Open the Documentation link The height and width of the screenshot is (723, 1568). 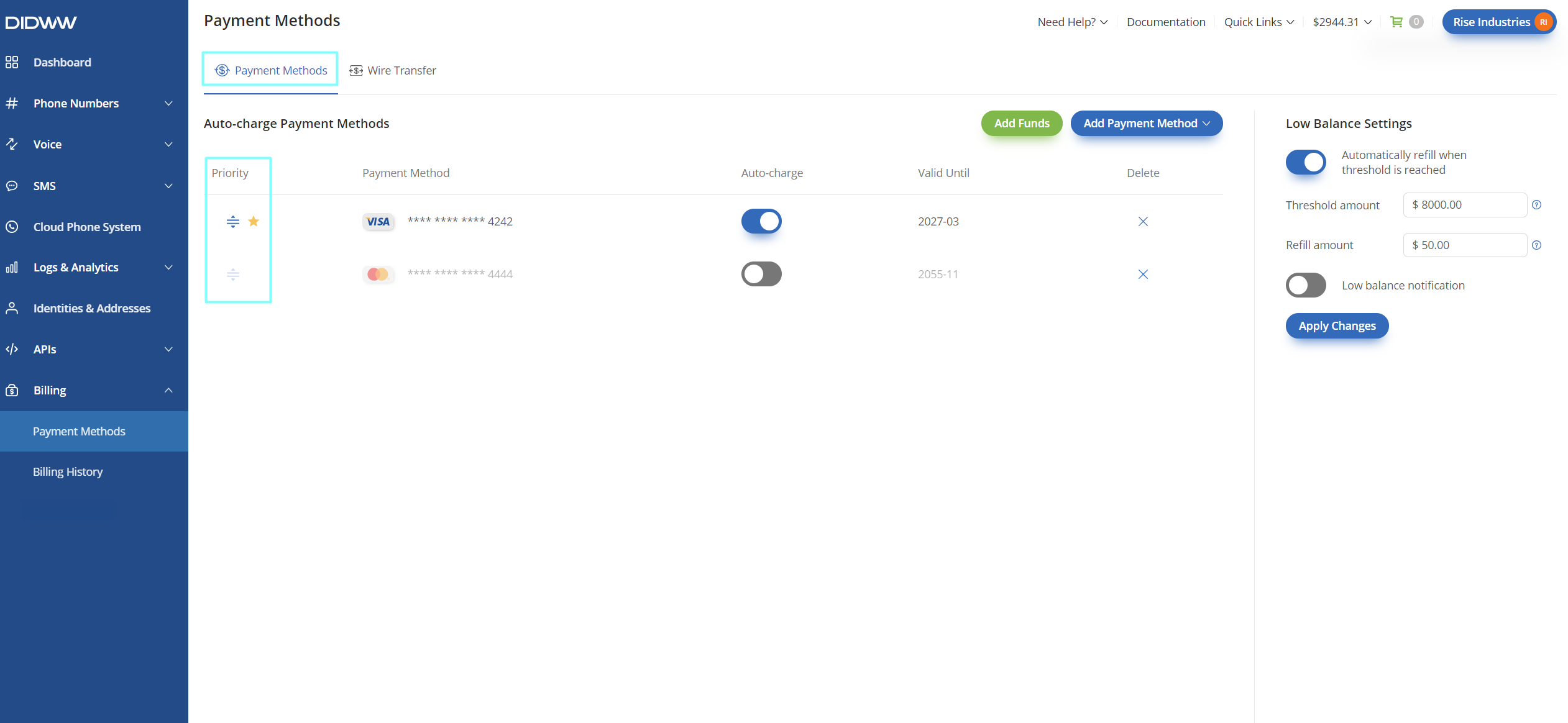click(1166, 22)
